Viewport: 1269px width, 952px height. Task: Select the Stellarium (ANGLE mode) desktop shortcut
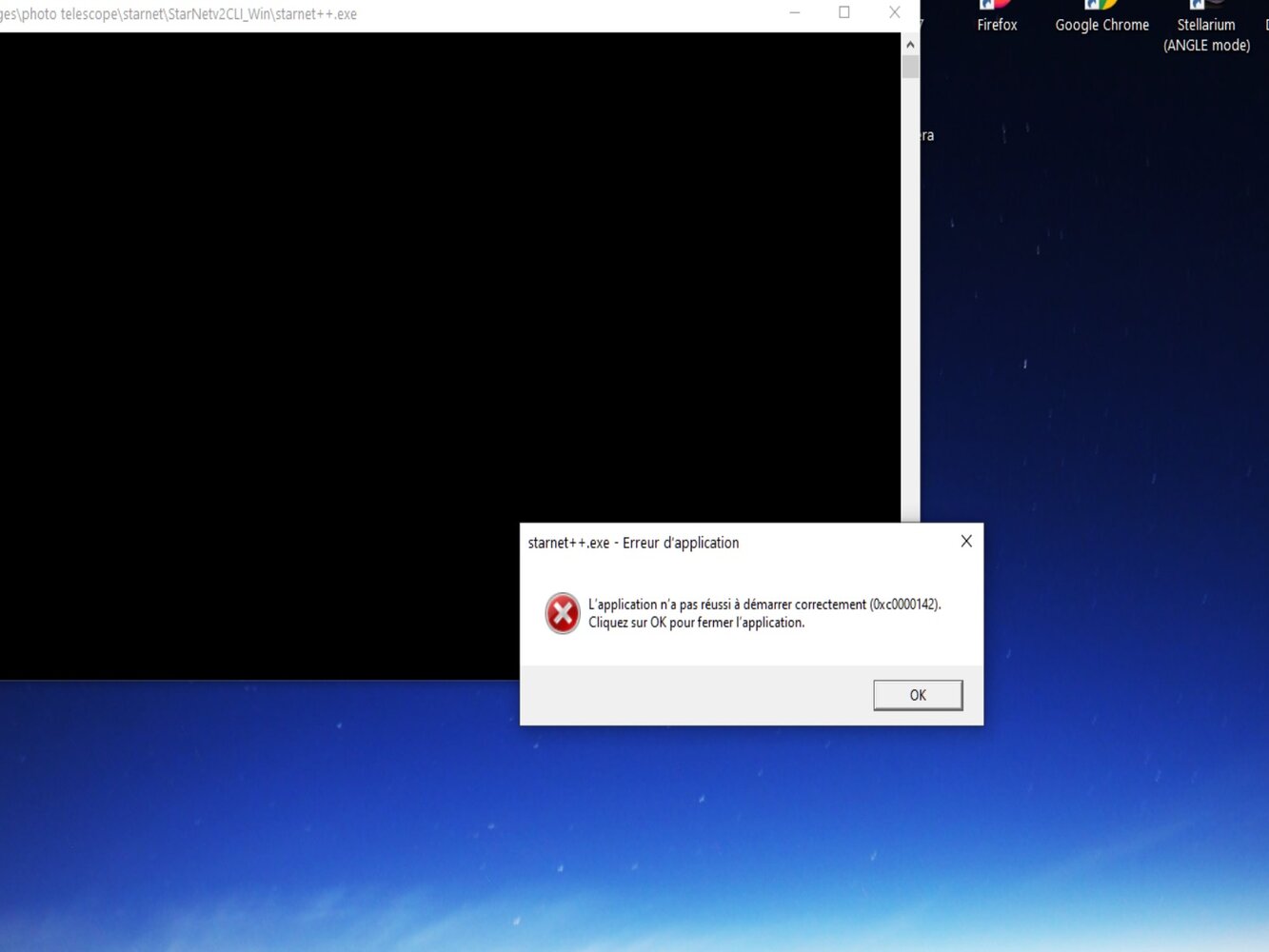point(1206,28)
